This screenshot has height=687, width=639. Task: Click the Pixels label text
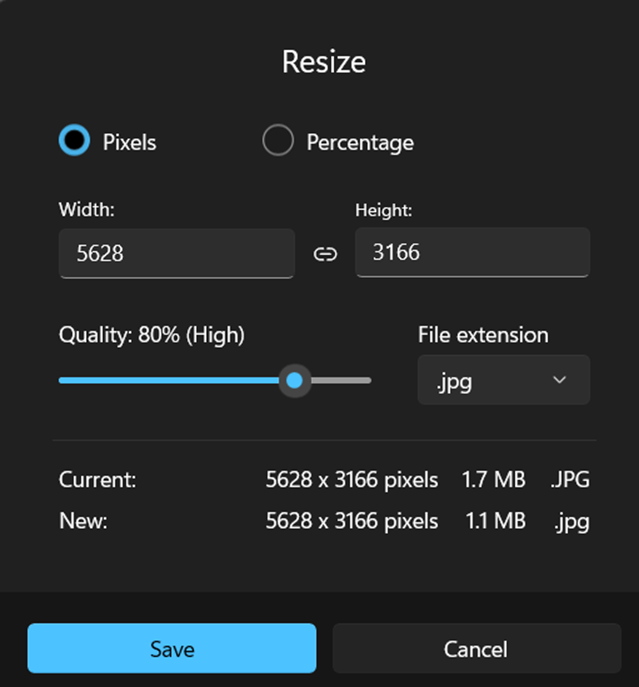click(130, 142)
